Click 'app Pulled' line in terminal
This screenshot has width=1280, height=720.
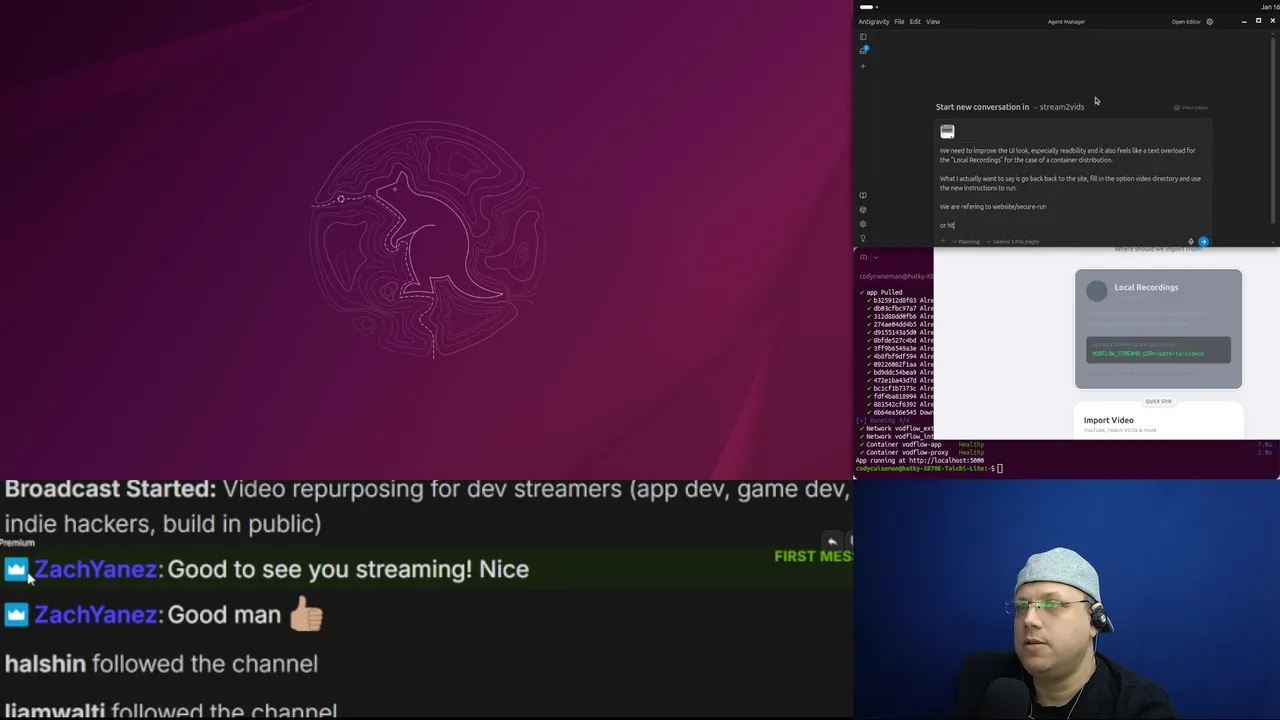[881, 292]
